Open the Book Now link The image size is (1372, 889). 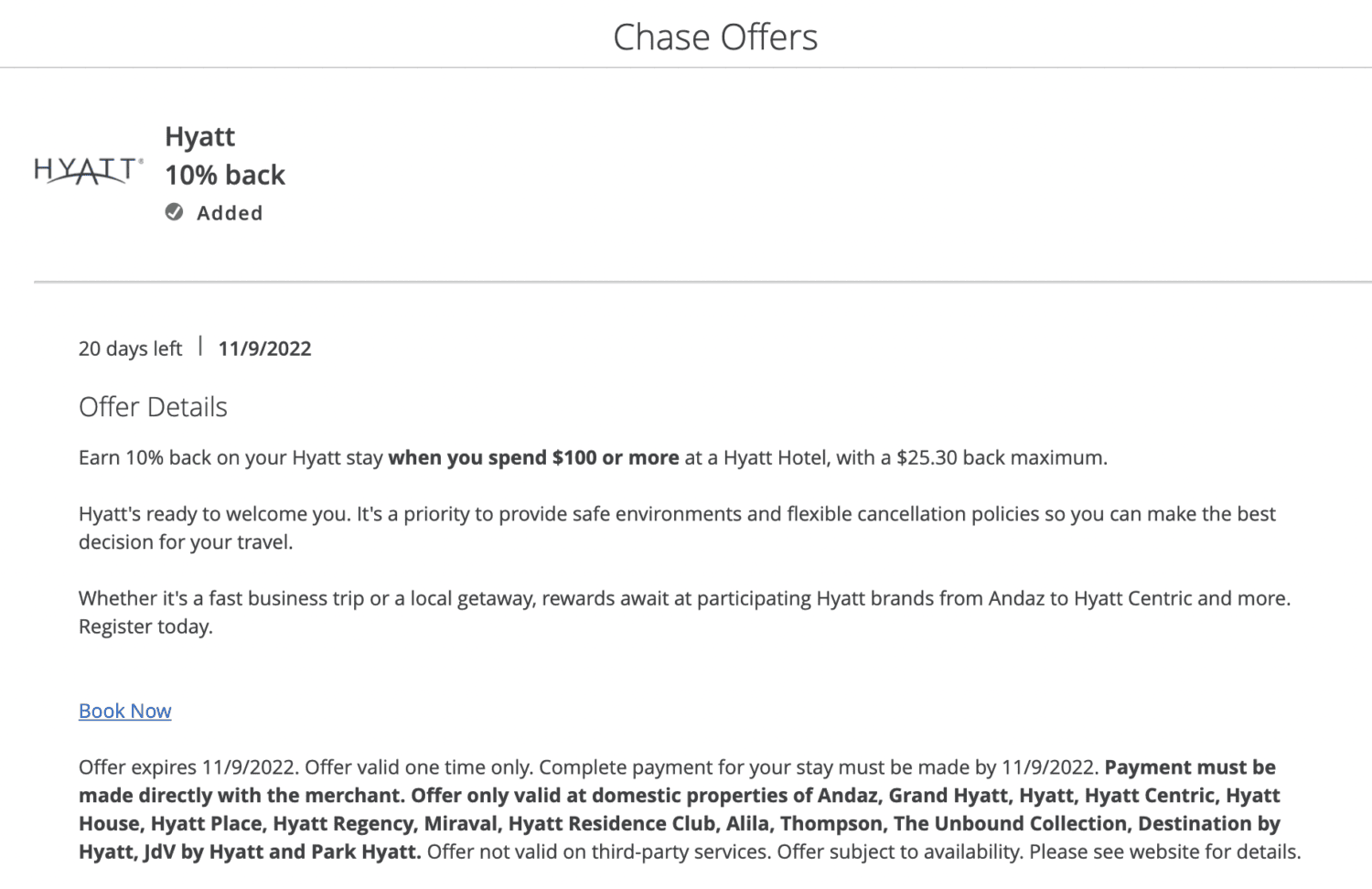pos(124,711)
